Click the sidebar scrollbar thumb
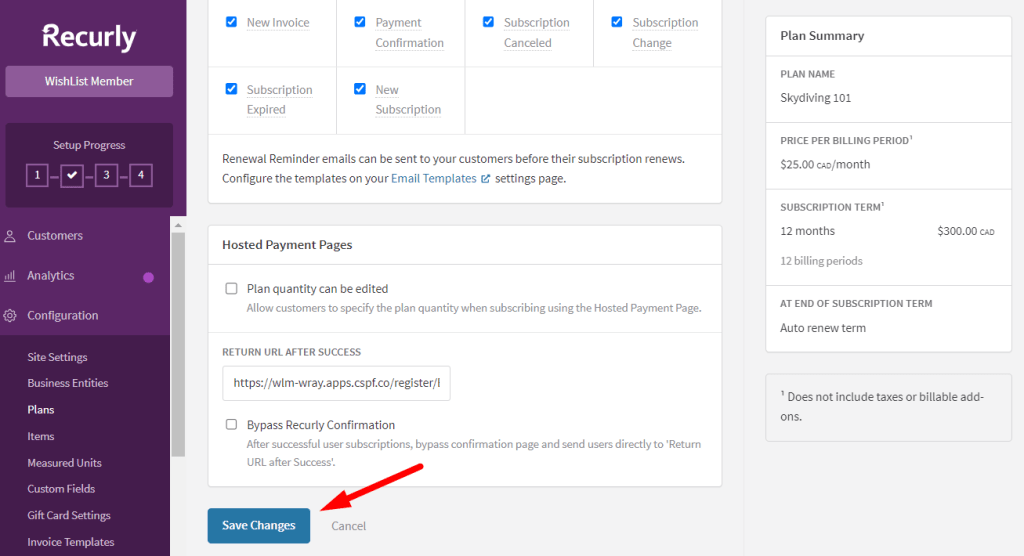Image resolution: width=1024 pixels, height=556 pixels. [x=178, y=344]
